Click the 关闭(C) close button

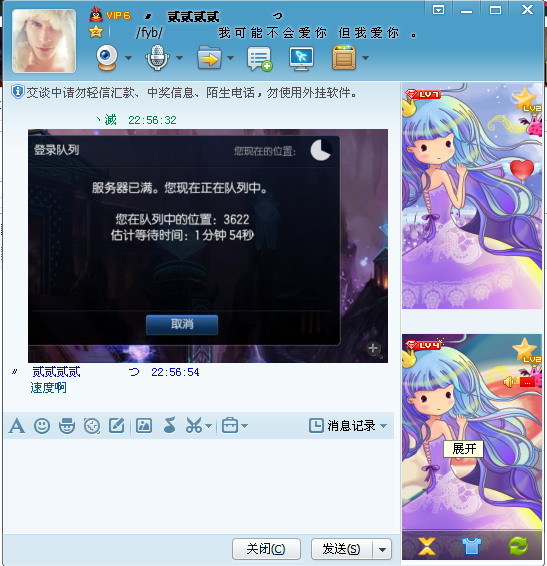pyautogui.click(x=266, y=549)
